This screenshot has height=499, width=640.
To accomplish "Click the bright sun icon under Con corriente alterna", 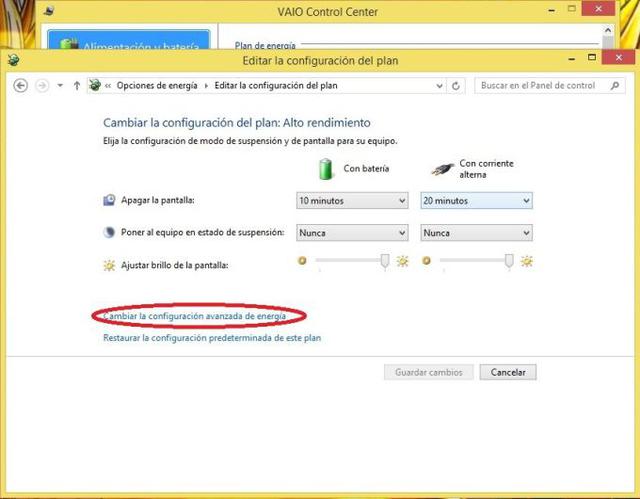I will [527, 261].
